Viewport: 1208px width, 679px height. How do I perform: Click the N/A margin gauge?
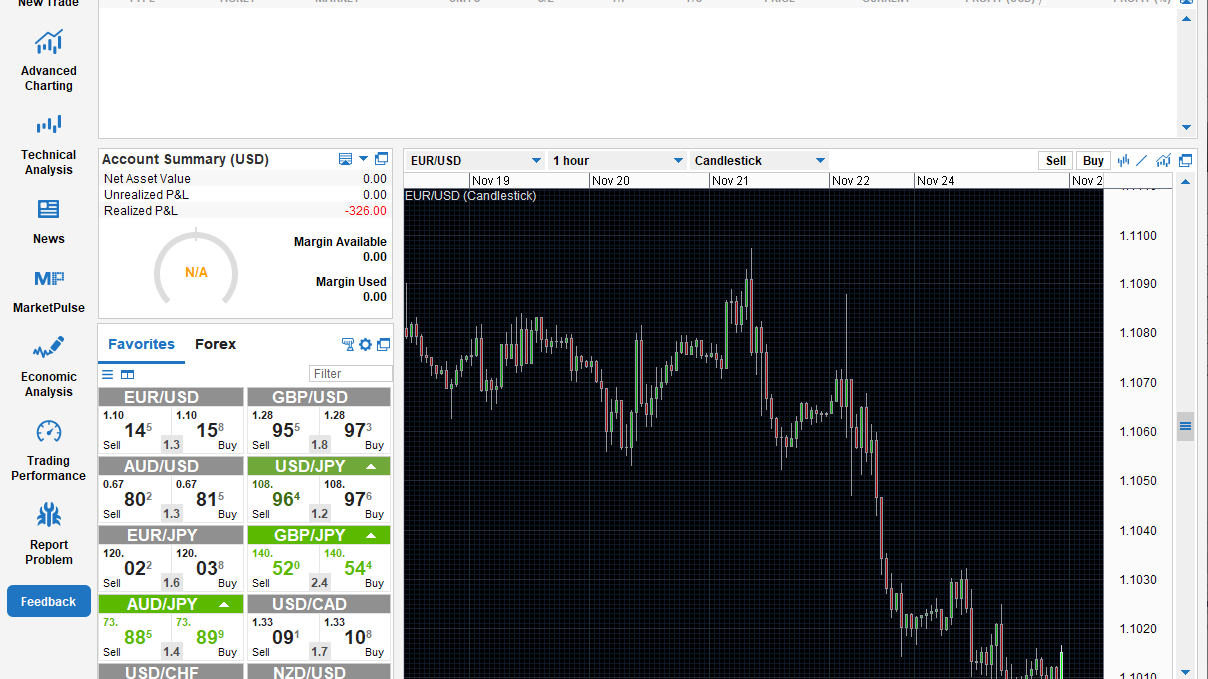coord(196,269)
